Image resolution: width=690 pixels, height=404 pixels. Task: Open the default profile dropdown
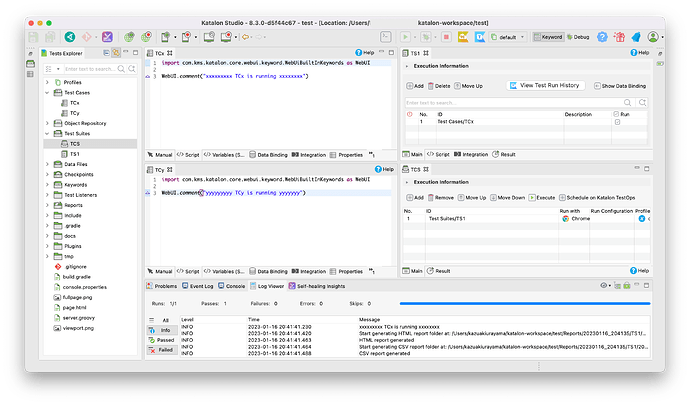pos(508,37)
